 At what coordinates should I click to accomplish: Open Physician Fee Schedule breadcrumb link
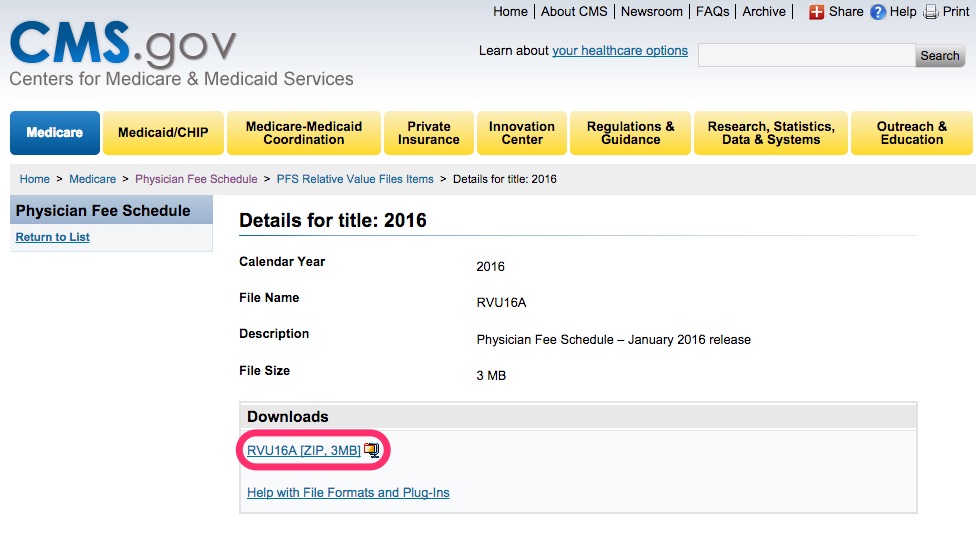click(196, 179)
